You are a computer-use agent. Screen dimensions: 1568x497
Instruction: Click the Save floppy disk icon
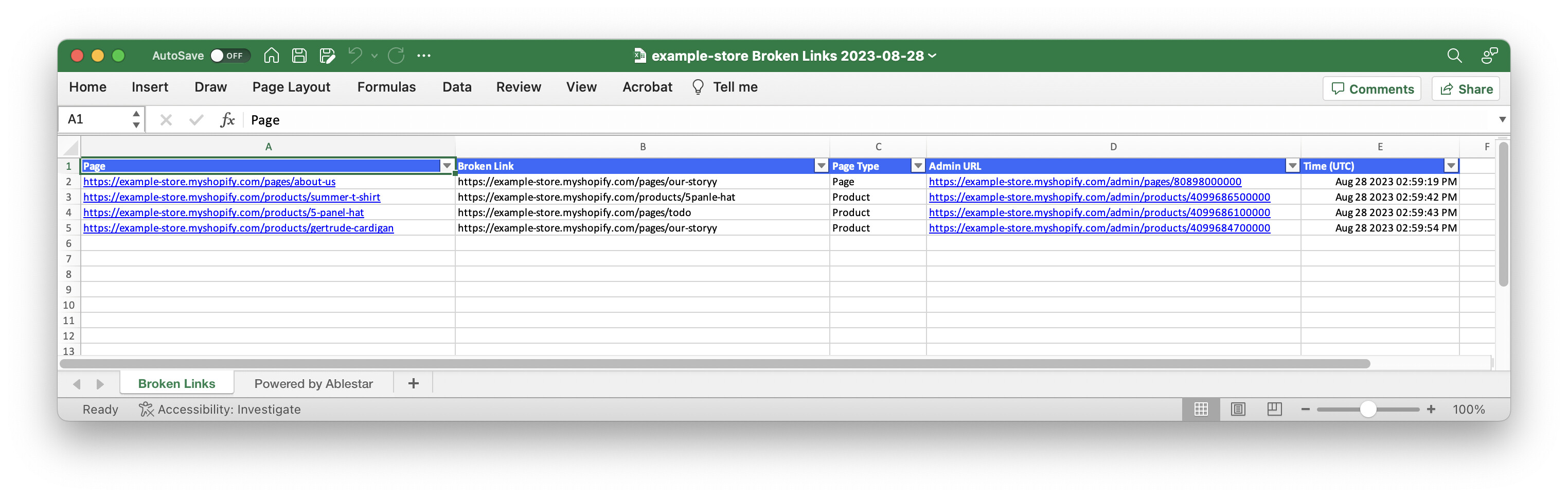[299, 56]
